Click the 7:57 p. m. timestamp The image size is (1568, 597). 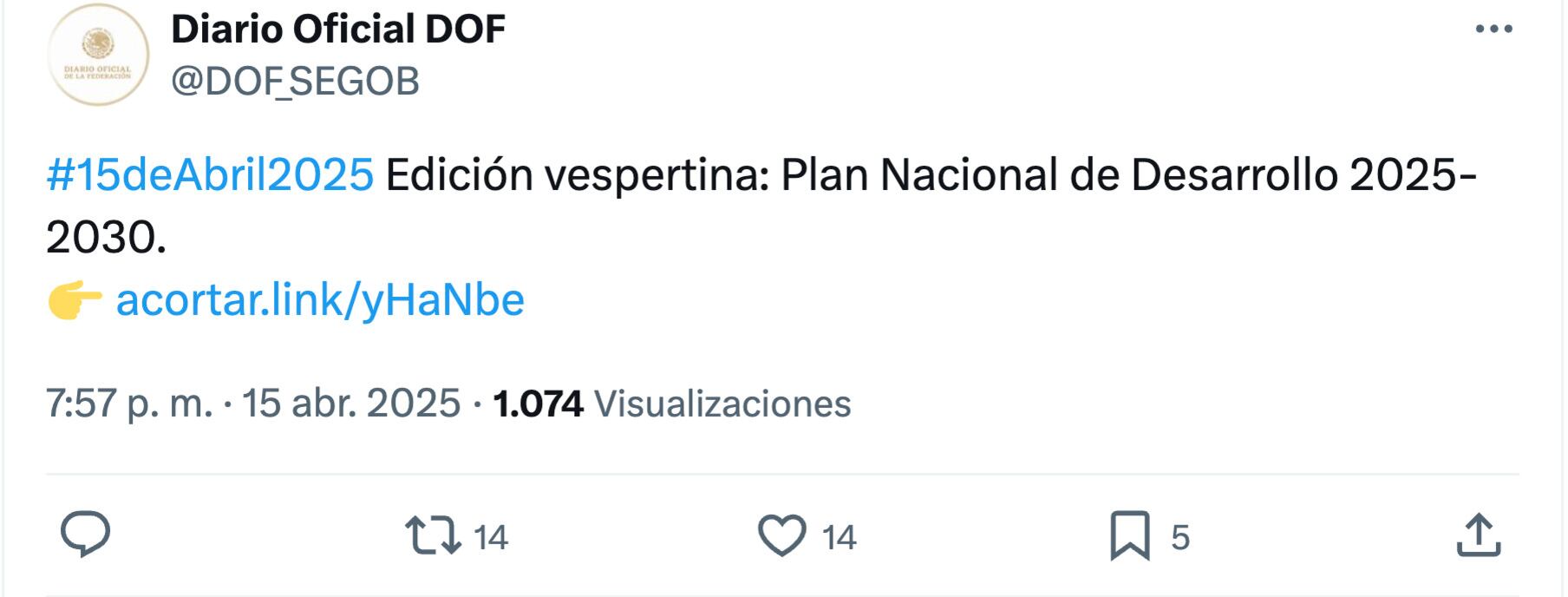(x=128, y=403)
